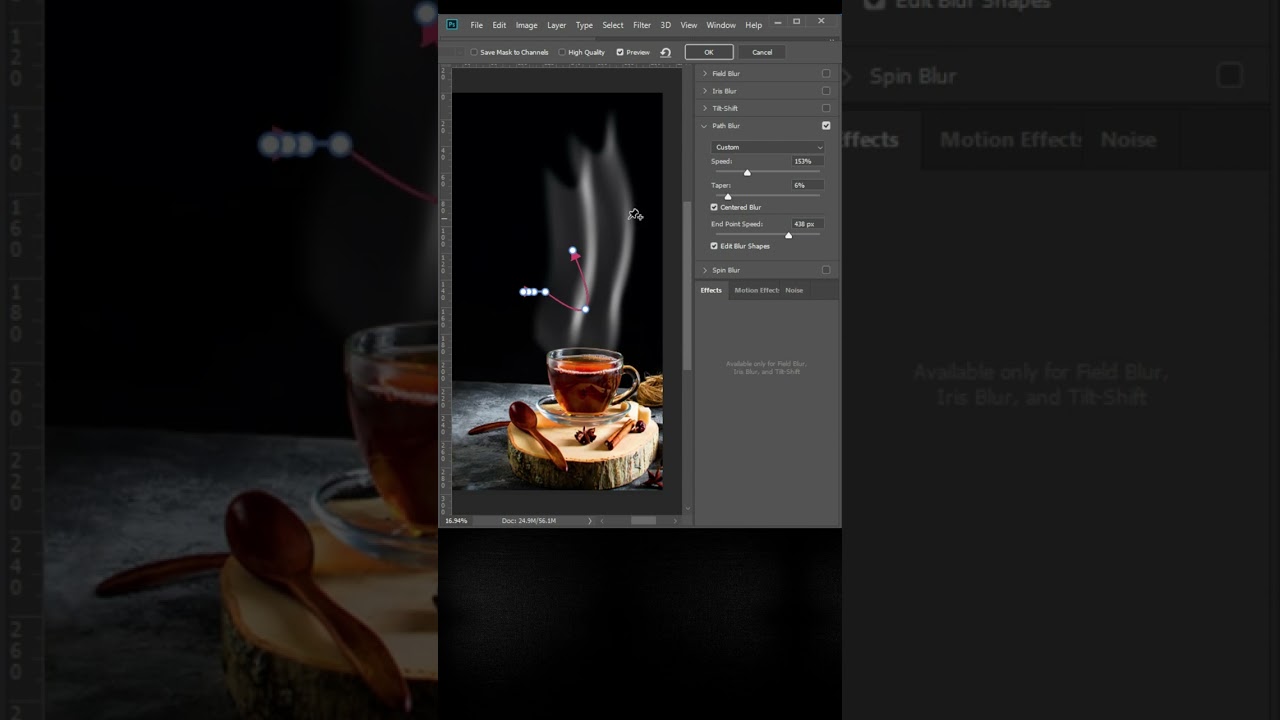
Task: Disable the Path Blur checkbox
Action: click(826, 126)
